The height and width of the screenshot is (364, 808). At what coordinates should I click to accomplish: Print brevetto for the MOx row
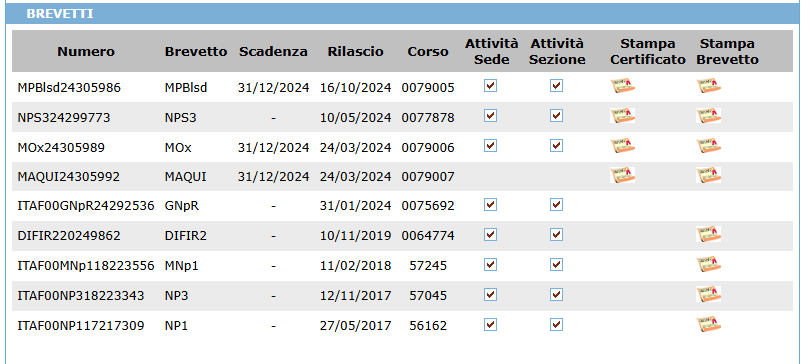pyautogui.click(x=709, y=146)
